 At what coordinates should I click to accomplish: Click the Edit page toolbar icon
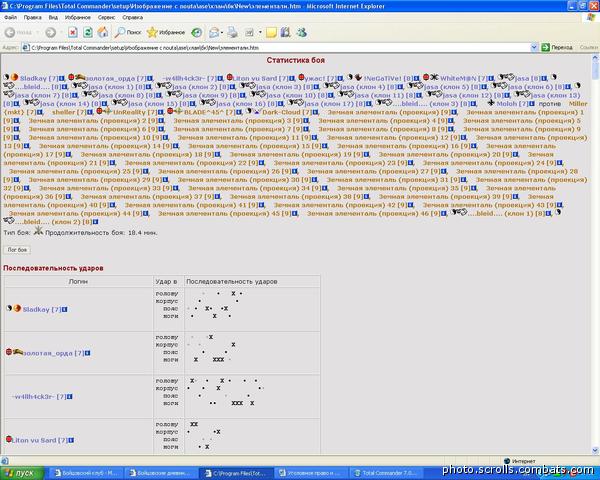click(x=249, y=33)
